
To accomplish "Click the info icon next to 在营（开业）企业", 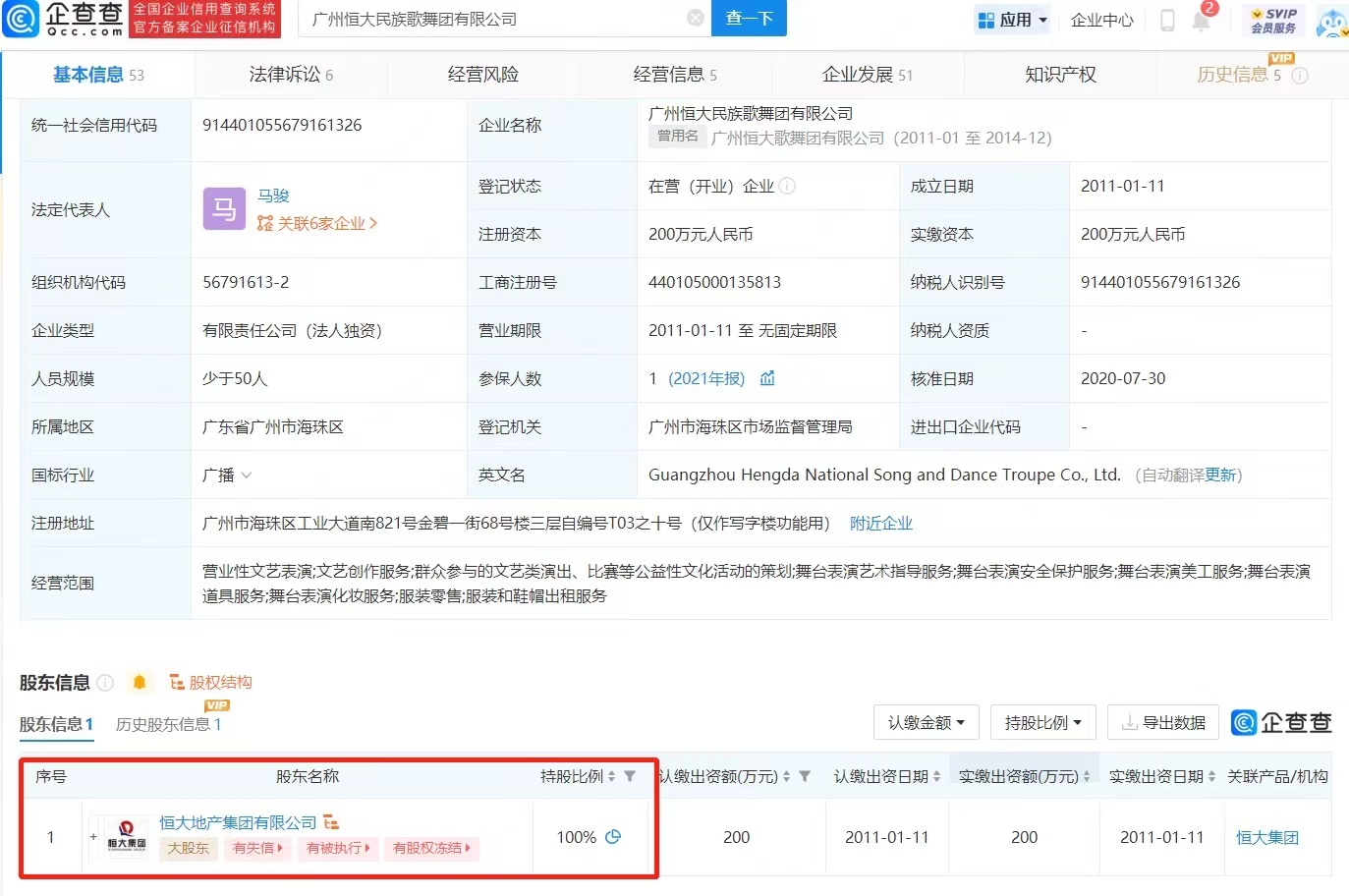I will [787, 186].
